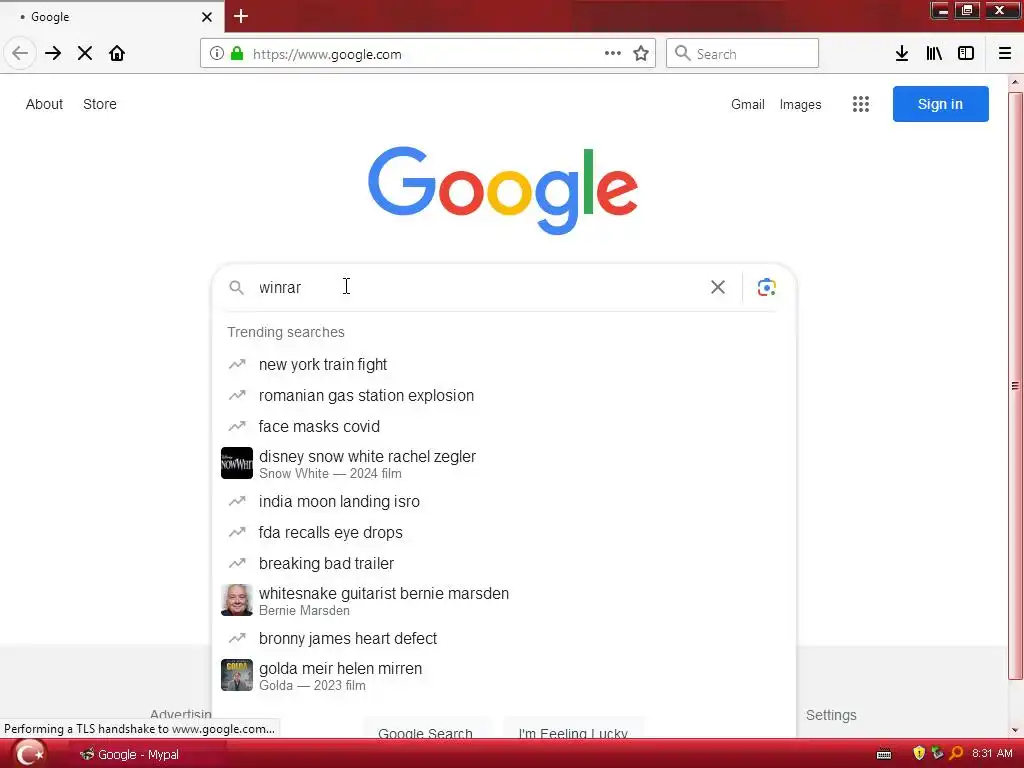The width and height of the screenshot is (1024, 768).
Task: Open the About link
Action: click(x=44, y=104)
